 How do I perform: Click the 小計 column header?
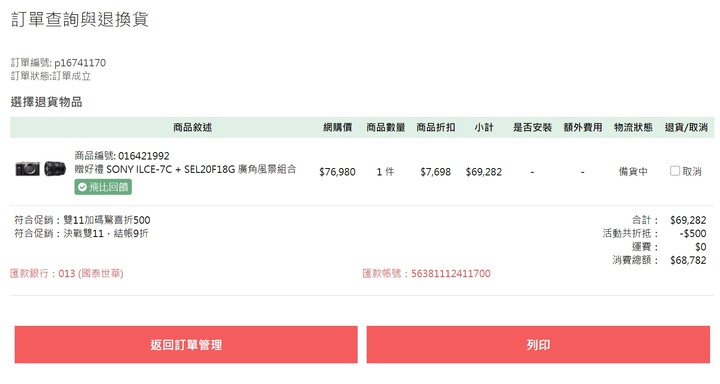tap(484, 127)
